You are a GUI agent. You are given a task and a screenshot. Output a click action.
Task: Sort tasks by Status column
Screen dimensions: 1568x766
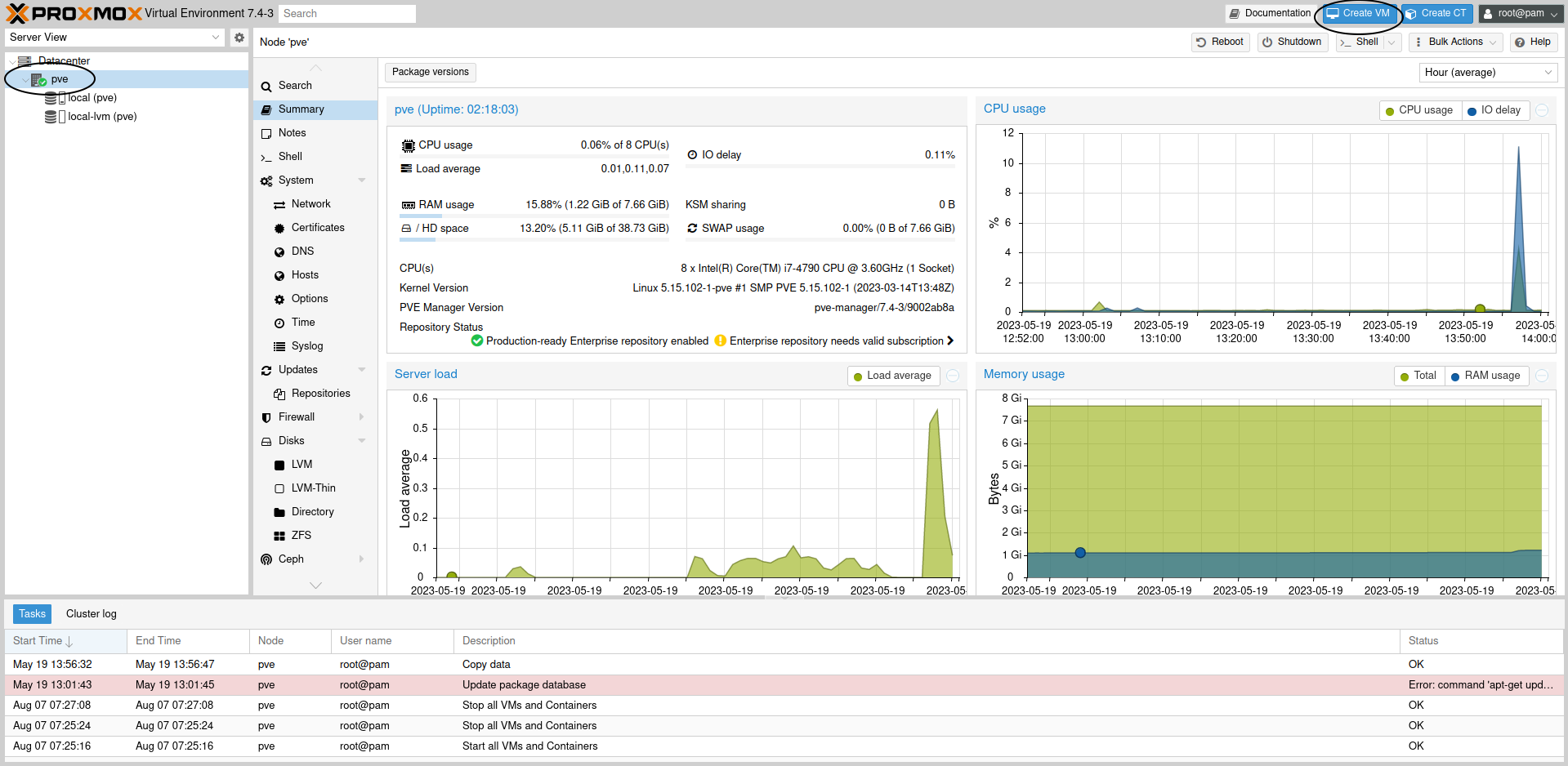(x=1481, y=641)
